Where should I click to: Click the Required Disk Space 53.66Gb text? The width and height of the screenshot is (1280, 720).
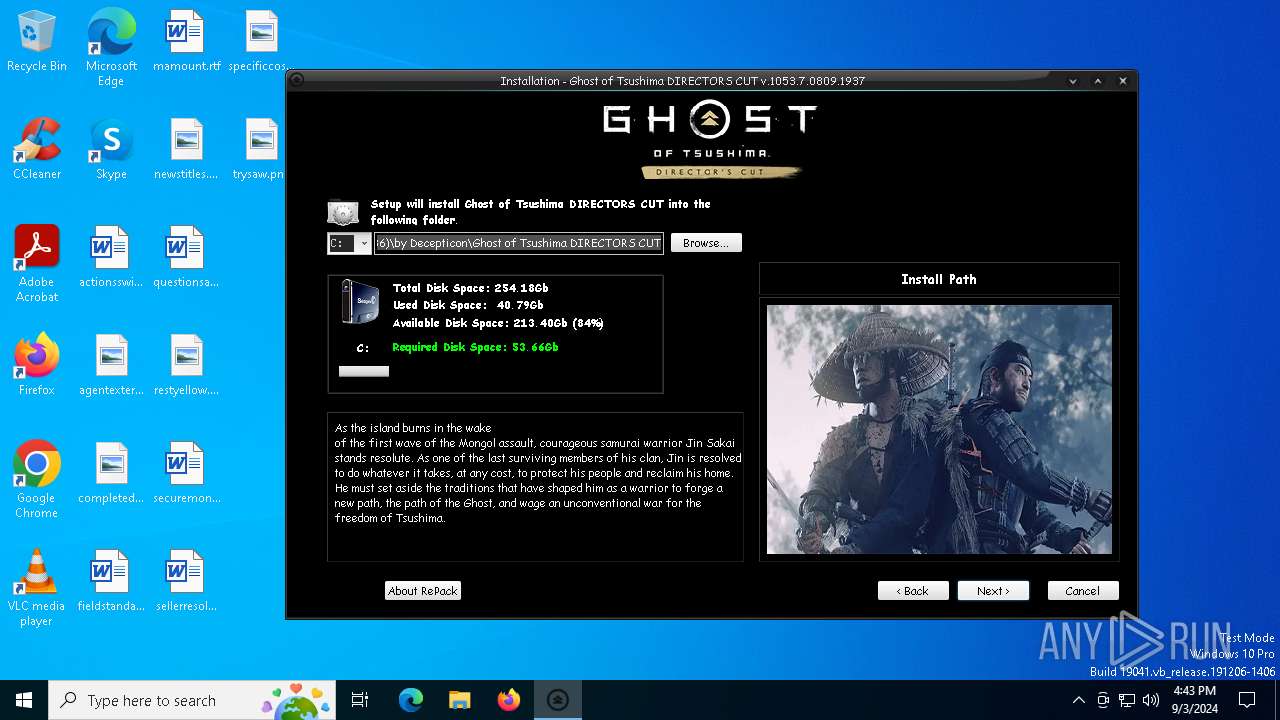pyautogui.click(x=475, y=347)
